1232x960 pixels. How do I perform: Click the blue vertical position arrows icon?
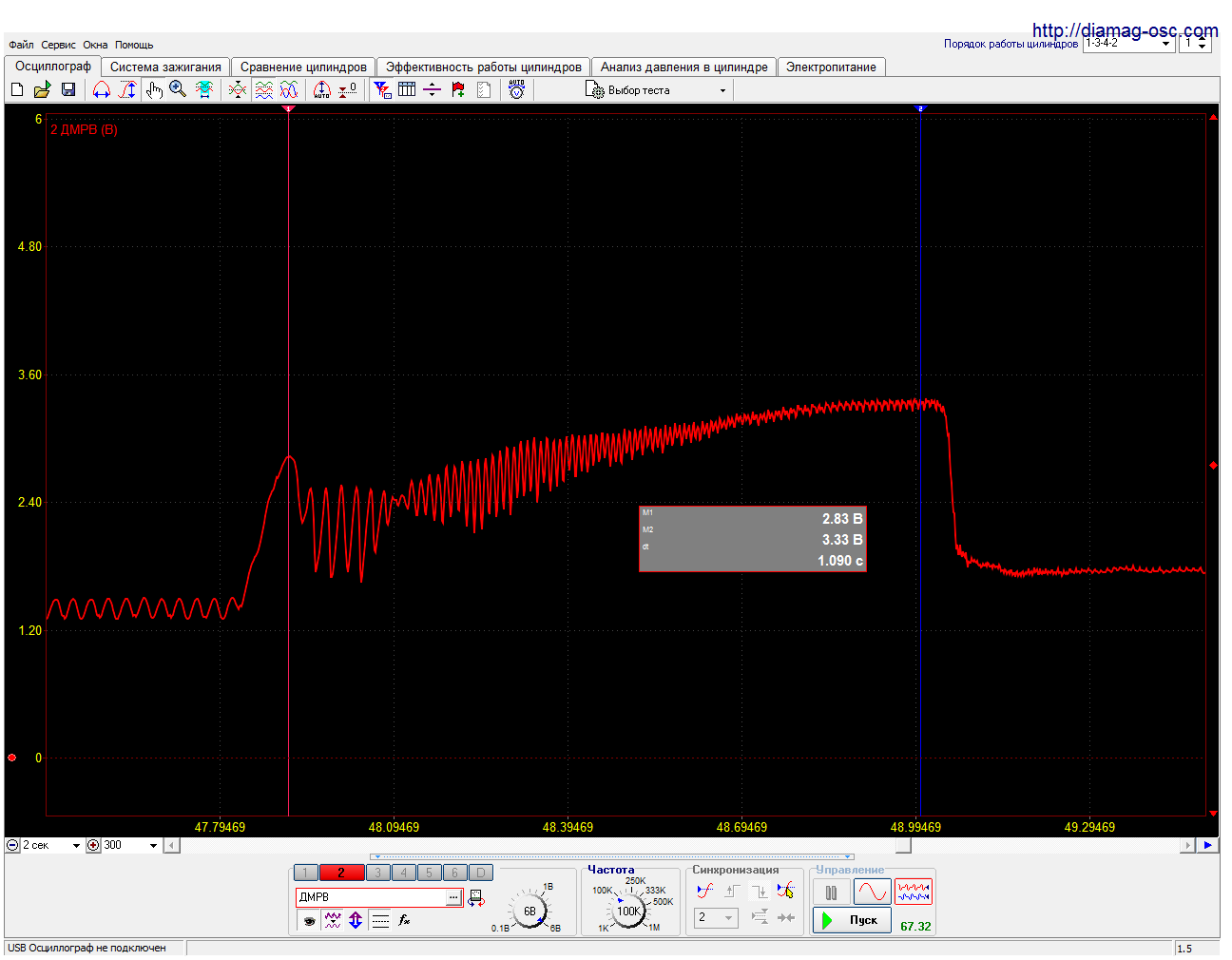tap(356, 920)
